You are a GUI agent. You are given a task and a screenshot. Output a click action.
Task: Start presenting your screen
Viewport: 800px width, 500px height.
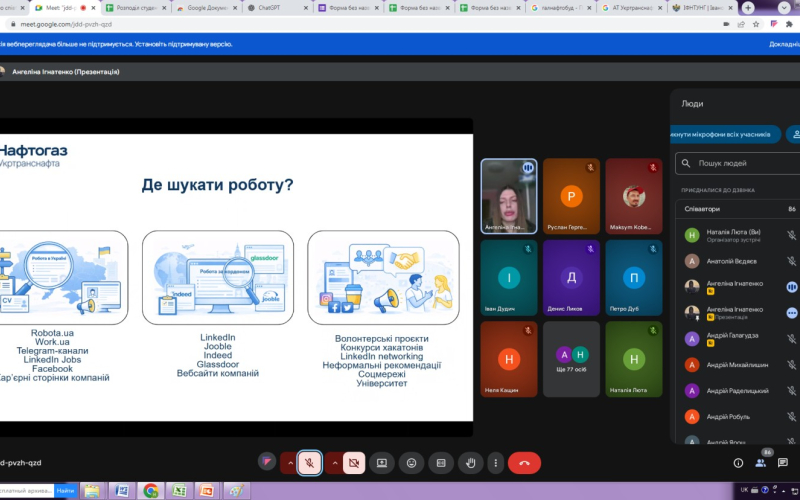click(x=382, y=463)
